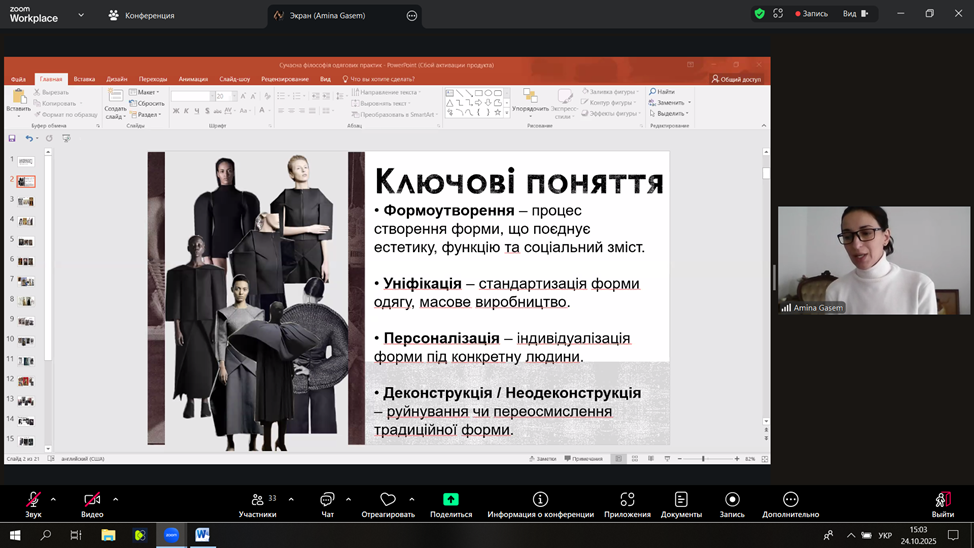Open the Вид view layout button
The image size is (974, 548).
[855, 14]
